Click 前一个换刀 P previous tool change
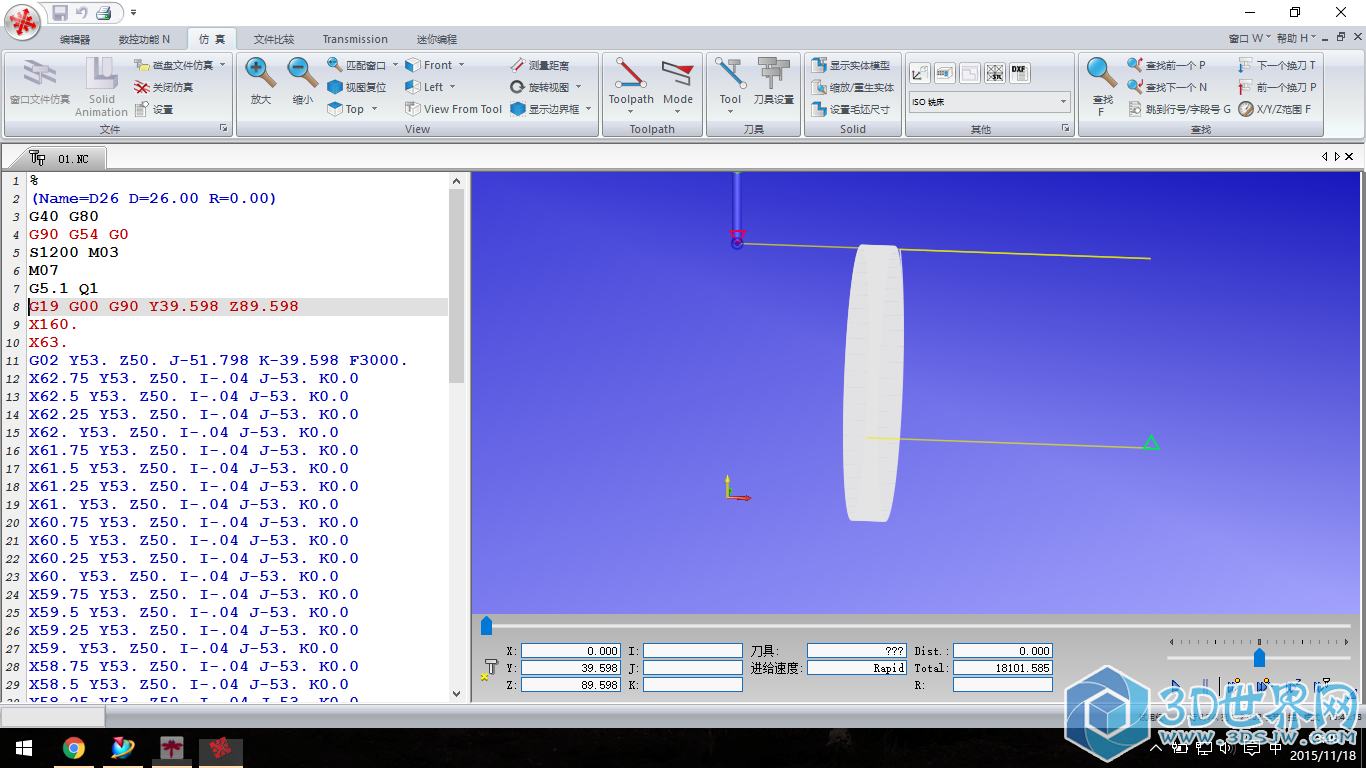Viewport: 1366px width, 768px height. [x=1277, y=87]
